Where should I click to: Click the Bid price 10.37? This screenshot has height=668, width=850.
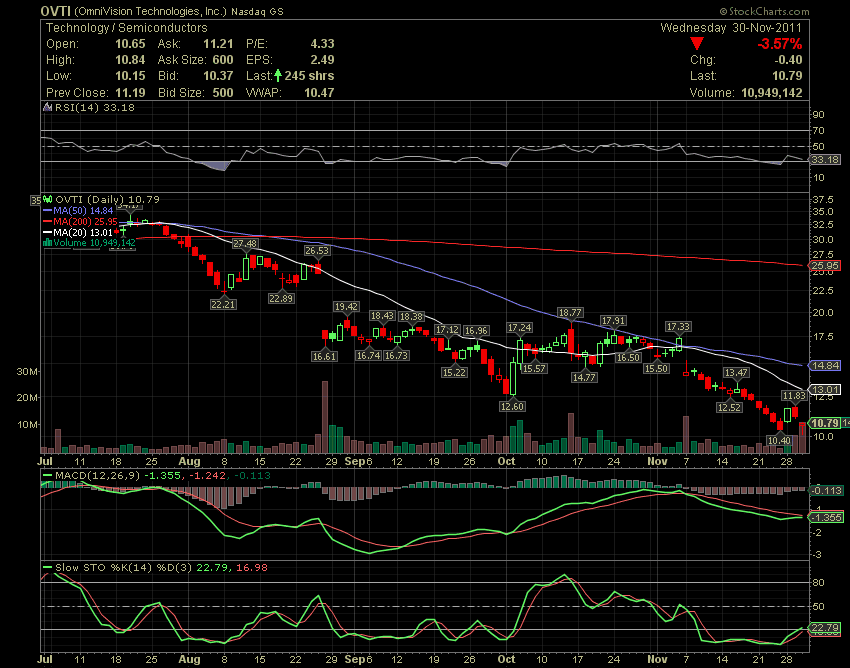[218, 76]
